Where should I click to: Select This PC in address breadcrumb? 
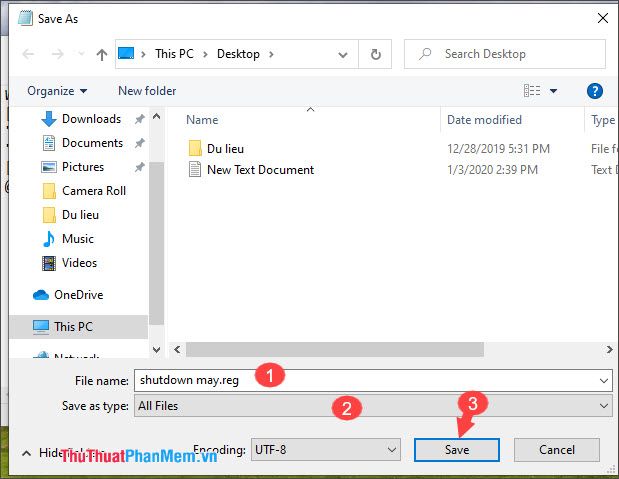[x=174, y=54]
